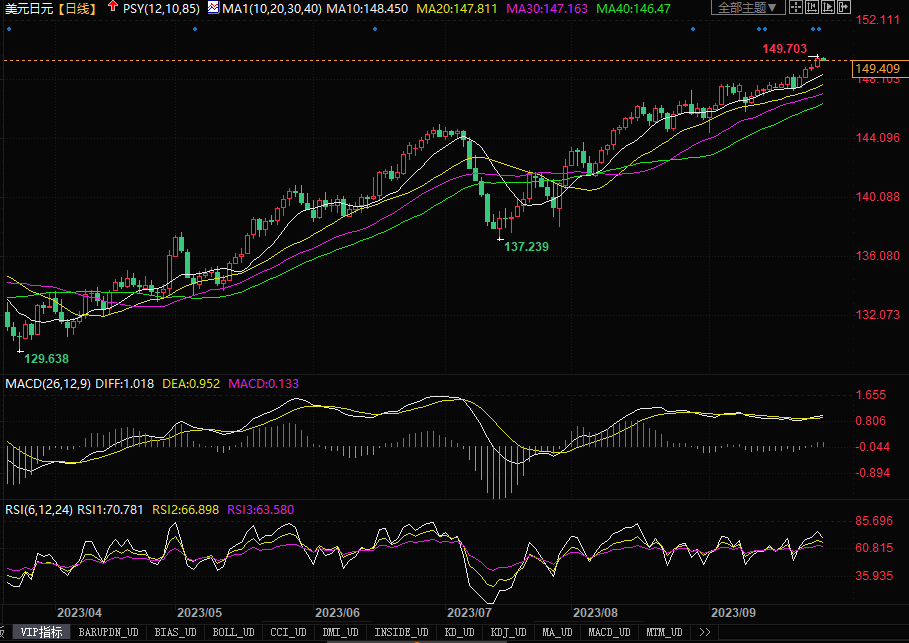Click the MA1 indicator chart icon

click(x=213, y=8)
